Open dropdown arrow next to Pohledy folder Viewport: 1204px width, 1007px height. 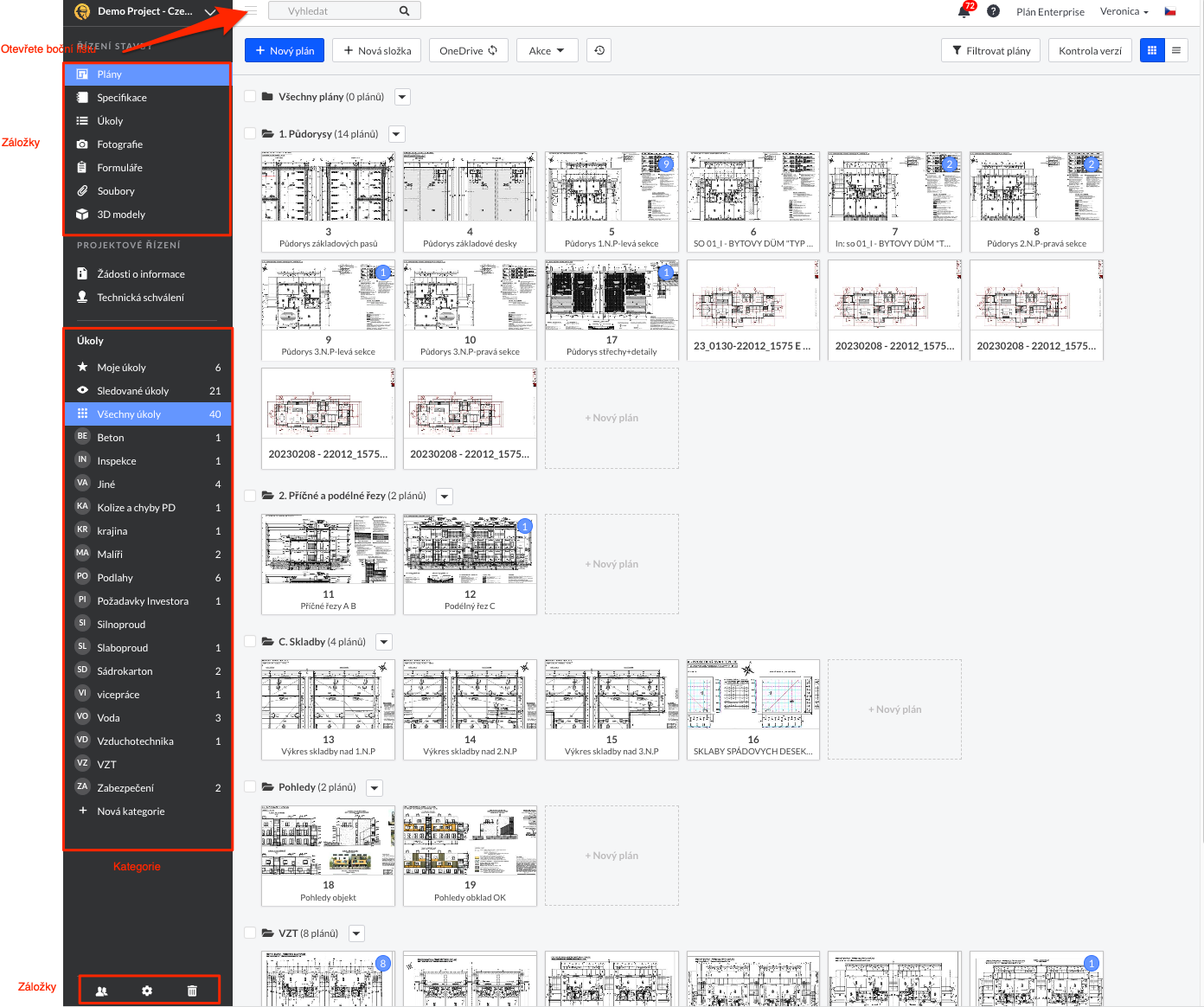click(x=375, y=788)
